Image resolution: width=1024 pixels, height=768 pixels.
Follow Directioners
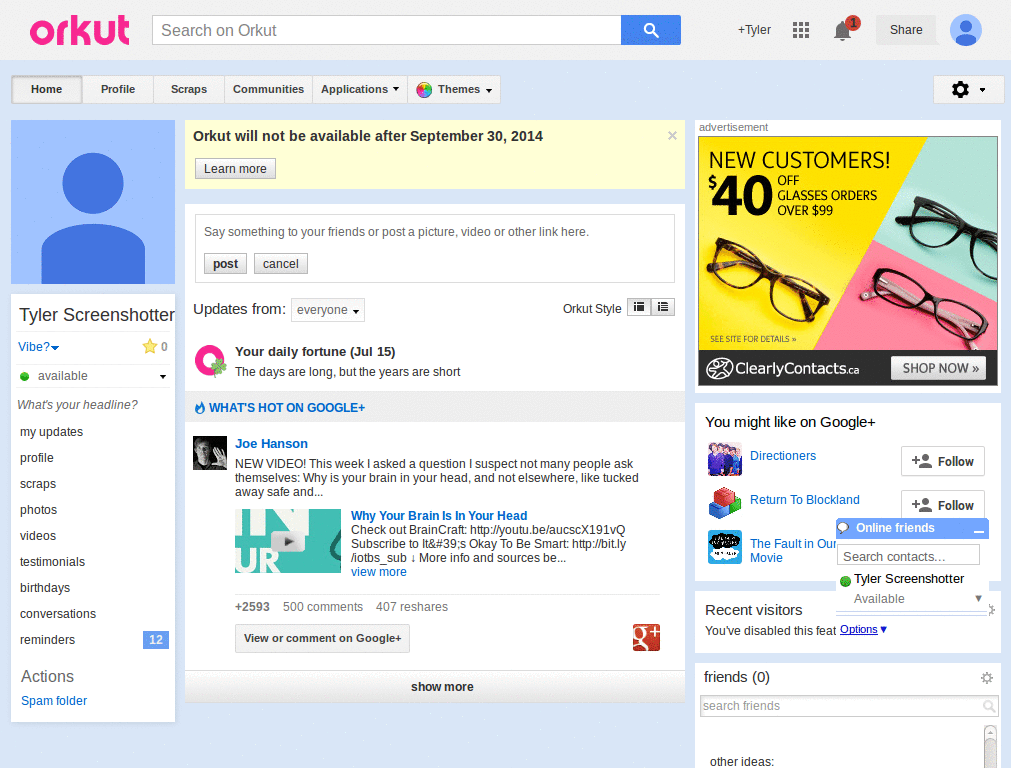pyautogui.click(x=942, y=462)
